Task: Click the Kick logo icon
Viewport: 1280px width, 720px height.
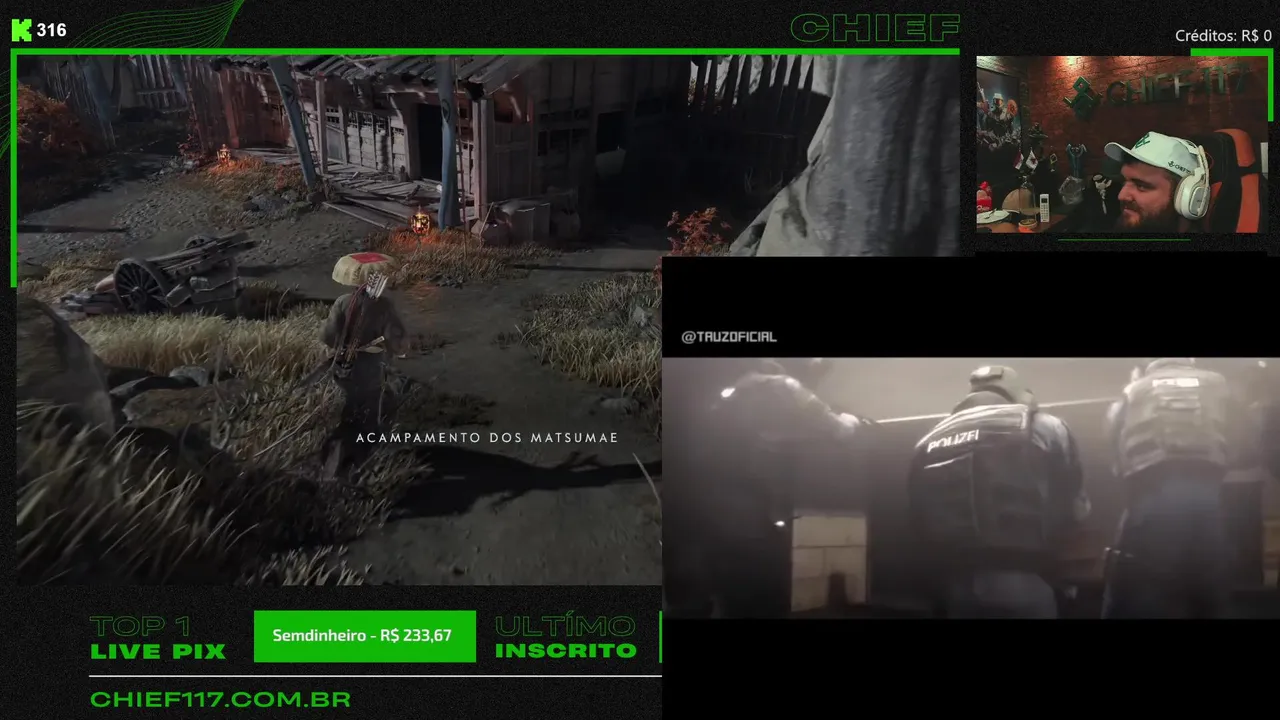Action: [x=21, y=30]
